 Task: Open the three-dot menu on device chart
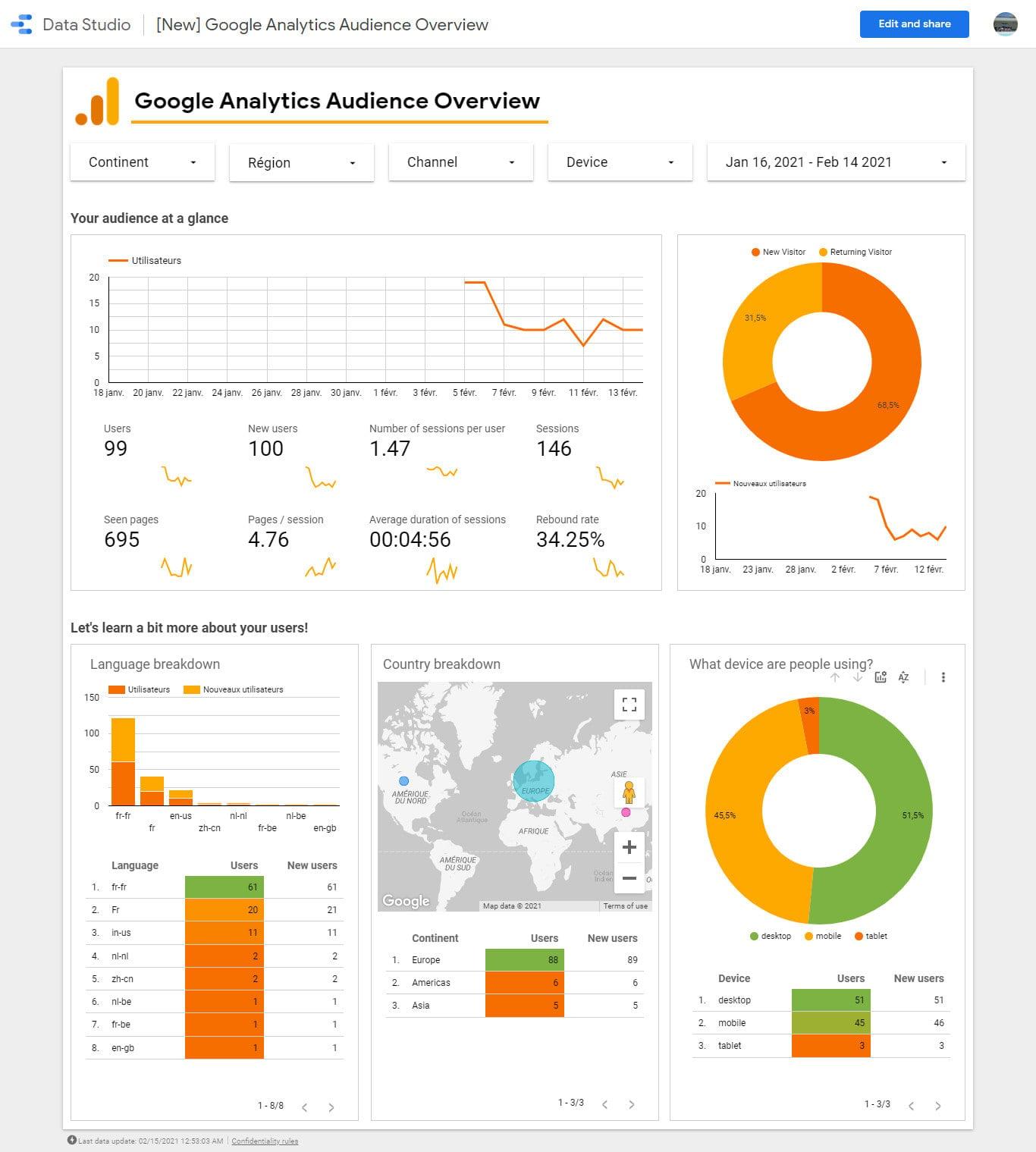pos(943,676)
